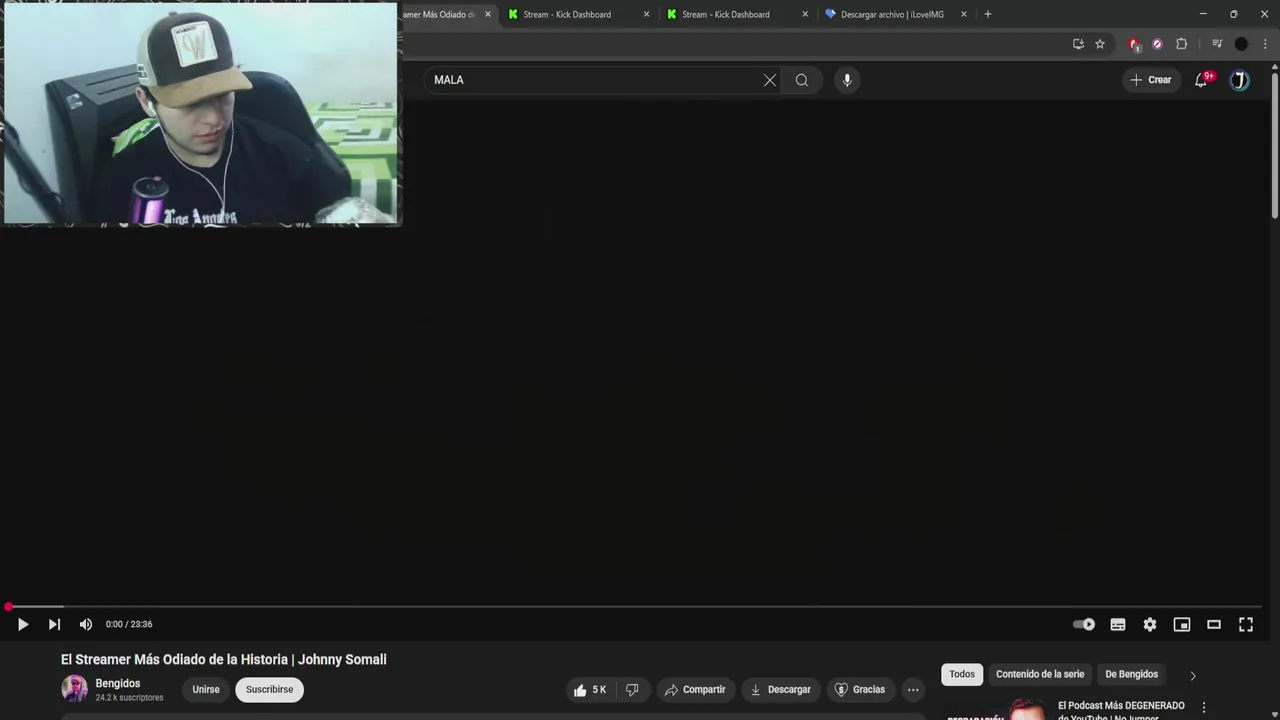This screenshot has height=720, width=1280.
Task: Open video player settings gear
Action: [x=1150, y=624]
